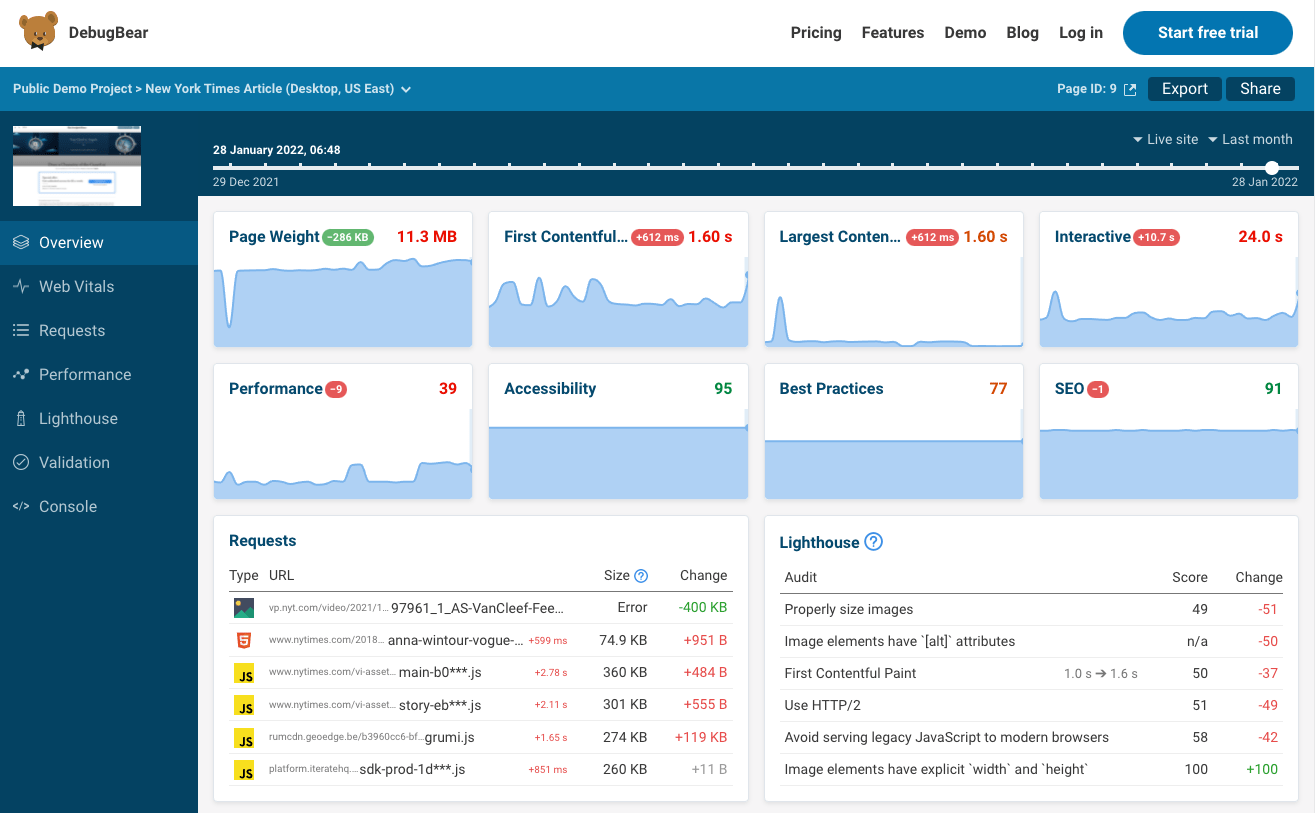
Task: Open the Interactive chart card
Action: [x=1169, y=279]
